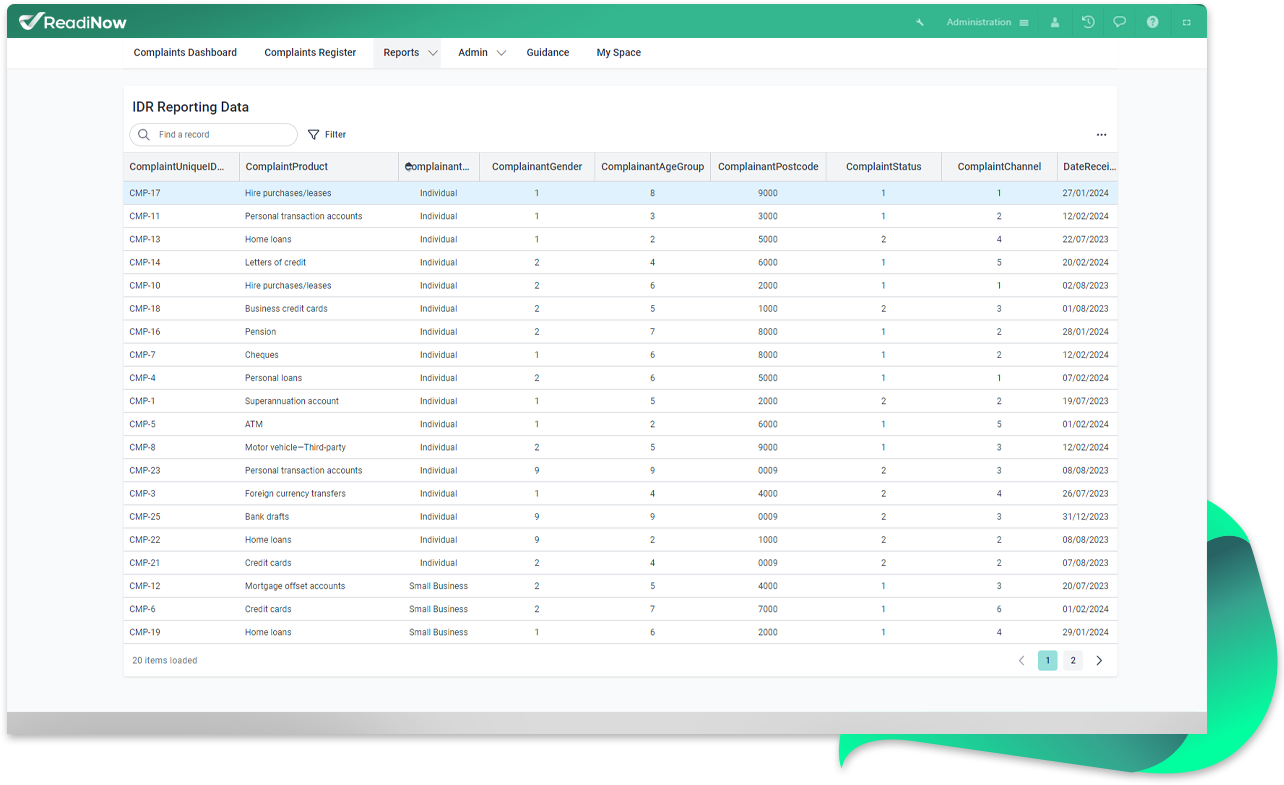Click the ReadiNow logo

tap(73, 22)
